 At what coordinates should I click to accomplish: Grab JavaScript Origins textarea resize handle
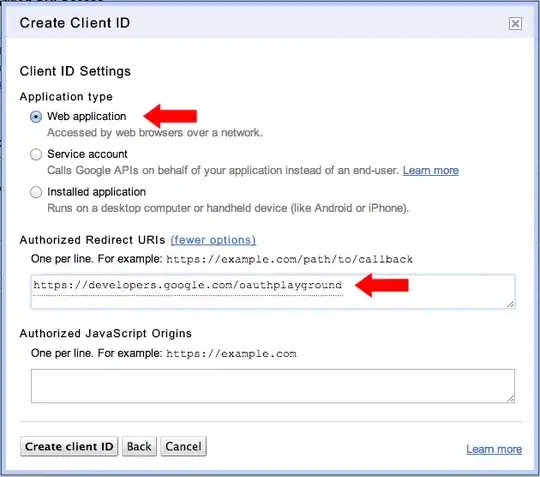[510, 398]
